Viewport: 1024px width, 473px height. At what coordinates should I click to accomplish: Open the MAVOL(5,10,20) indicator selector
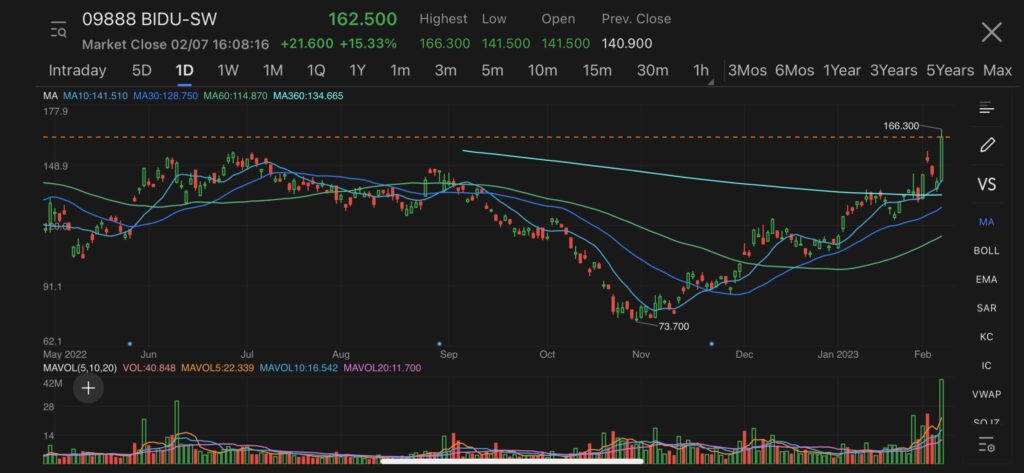tap(79, 368)
